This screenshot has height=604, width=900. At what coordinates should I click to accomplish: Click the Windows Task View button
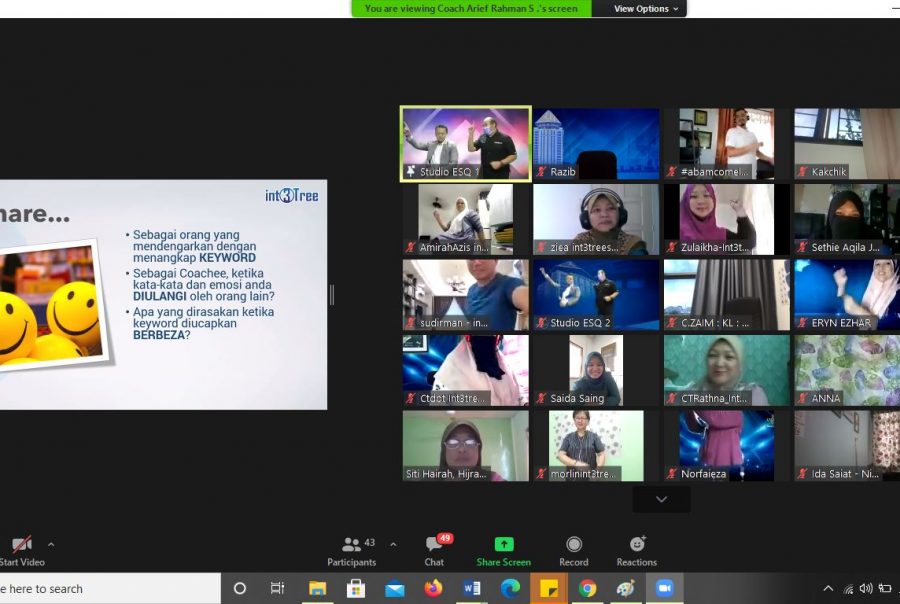tap(278, 588)
